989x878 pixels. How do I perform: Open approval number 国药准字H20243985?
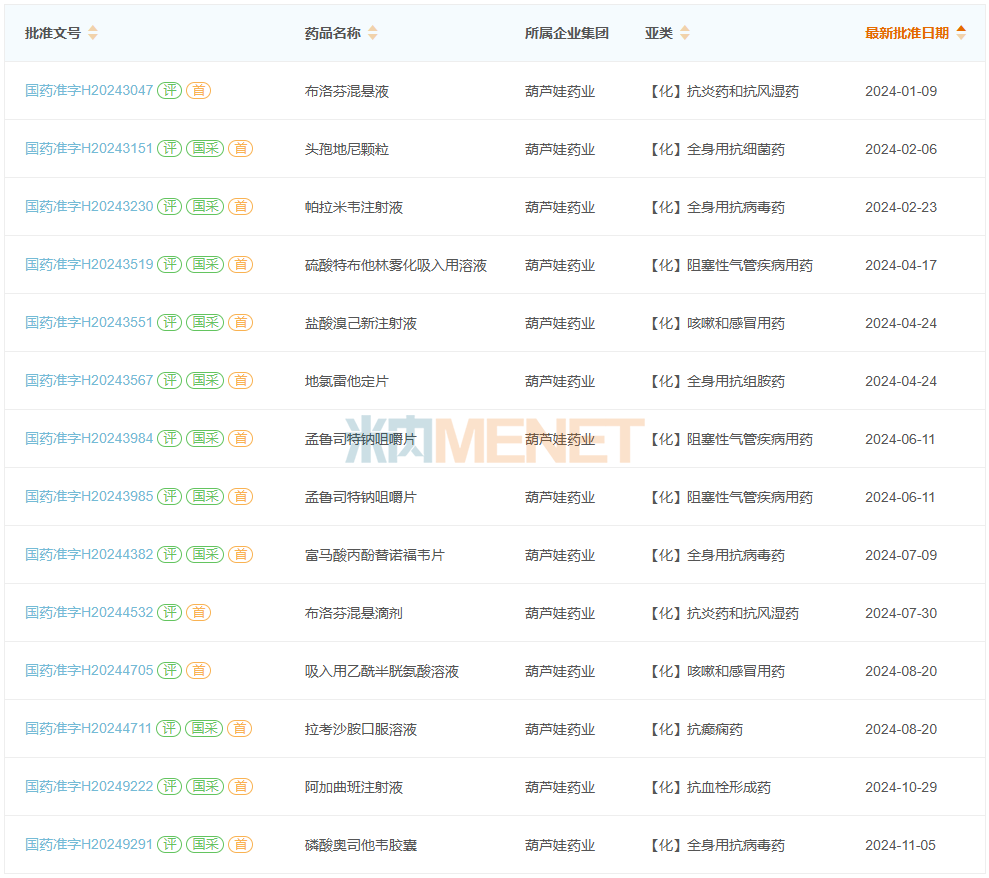click(89, 497)
